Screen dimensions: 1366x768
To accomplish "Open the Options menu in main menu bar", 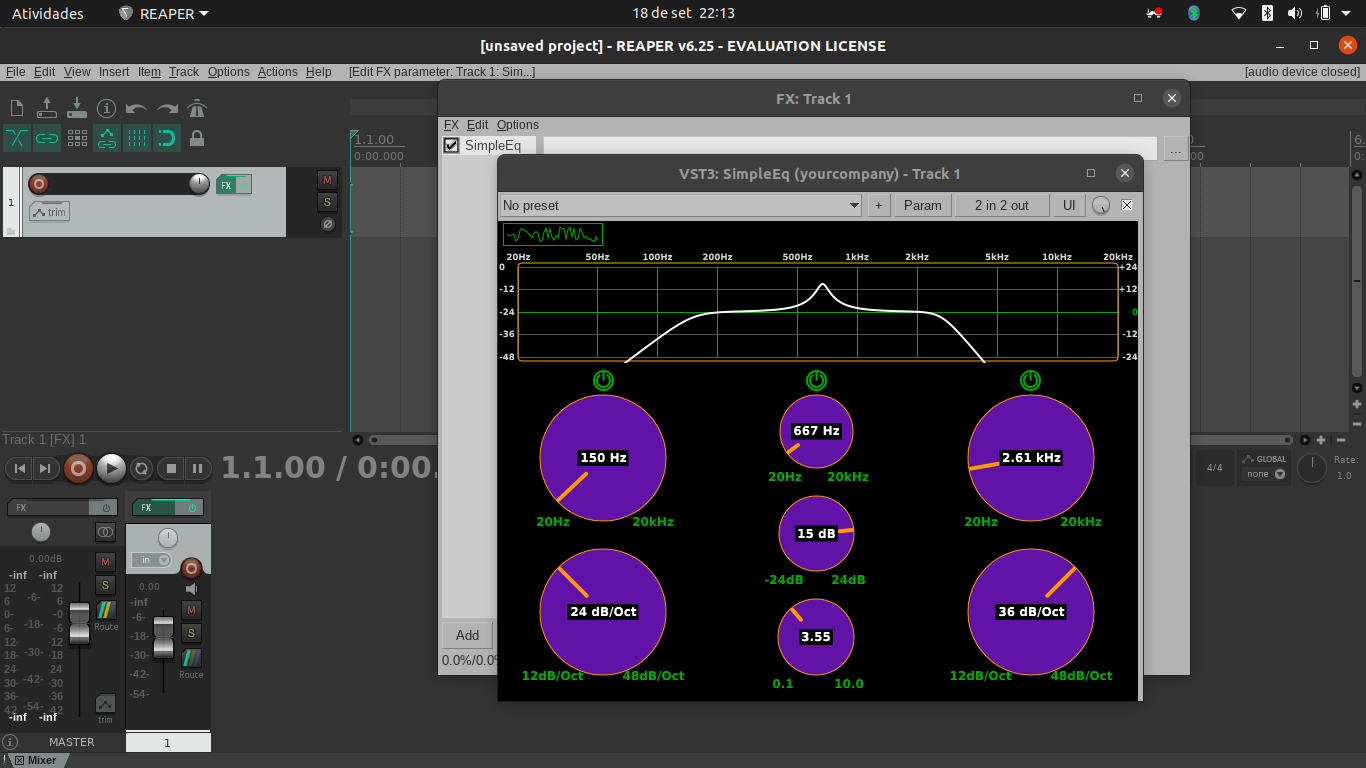I will point(229,72).
